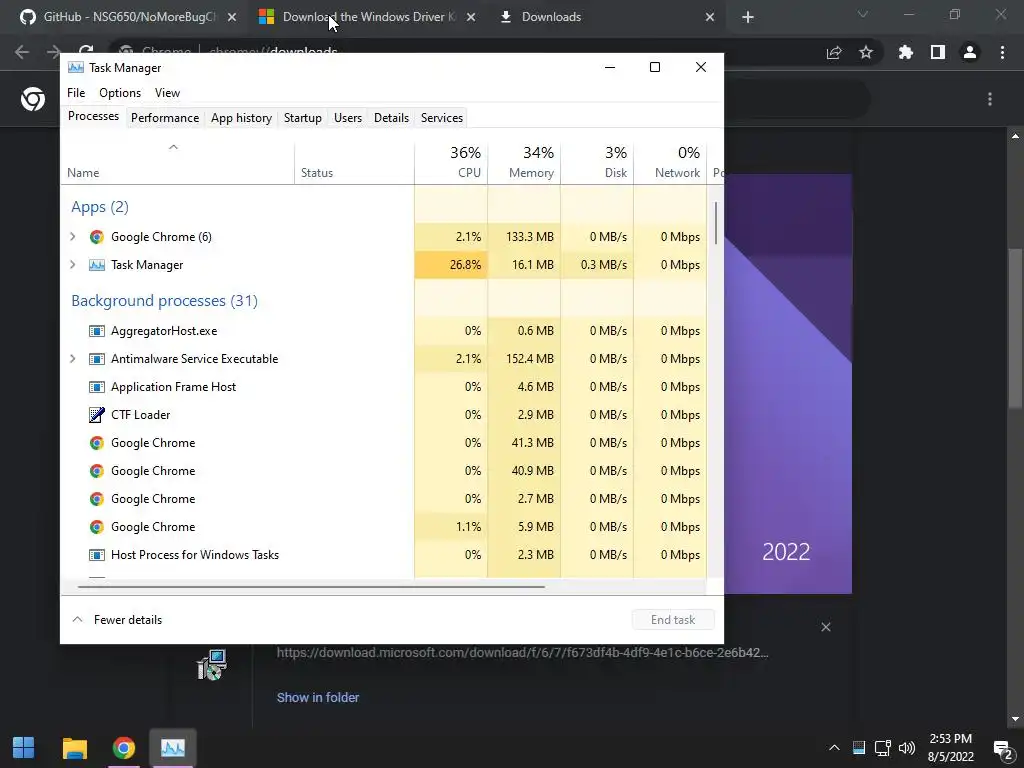Open the View menu in Task Manager
The image size is (1024, 768).
[x=167, y=93]
